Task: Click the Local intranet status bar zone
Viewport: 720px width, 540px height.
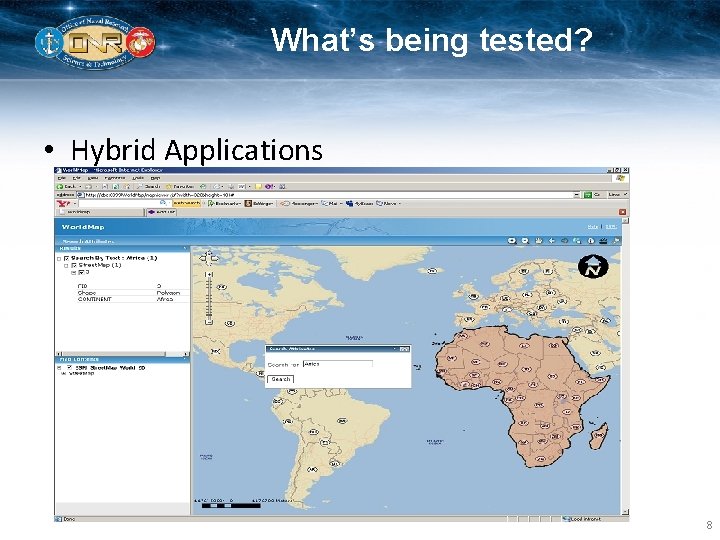Action: coord(582,519)
